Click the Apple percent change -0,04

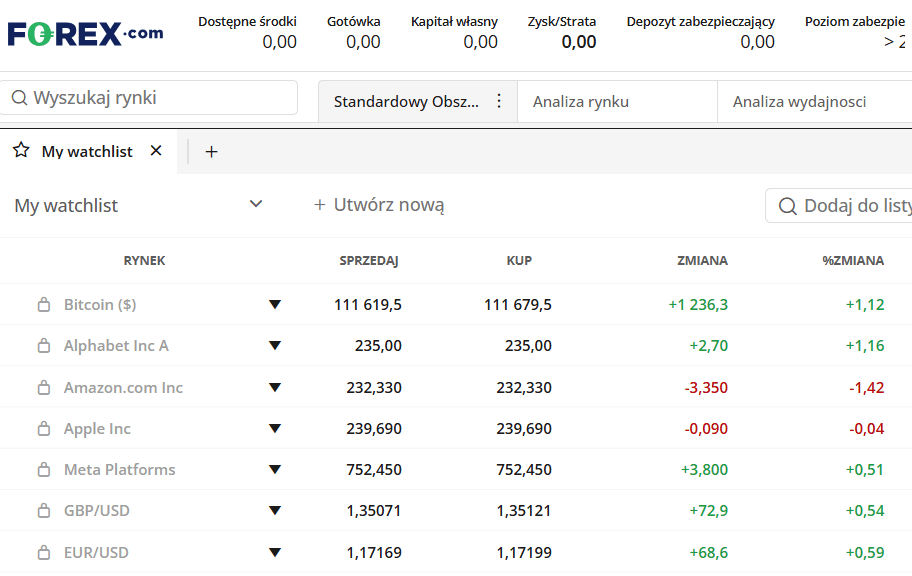867,429
